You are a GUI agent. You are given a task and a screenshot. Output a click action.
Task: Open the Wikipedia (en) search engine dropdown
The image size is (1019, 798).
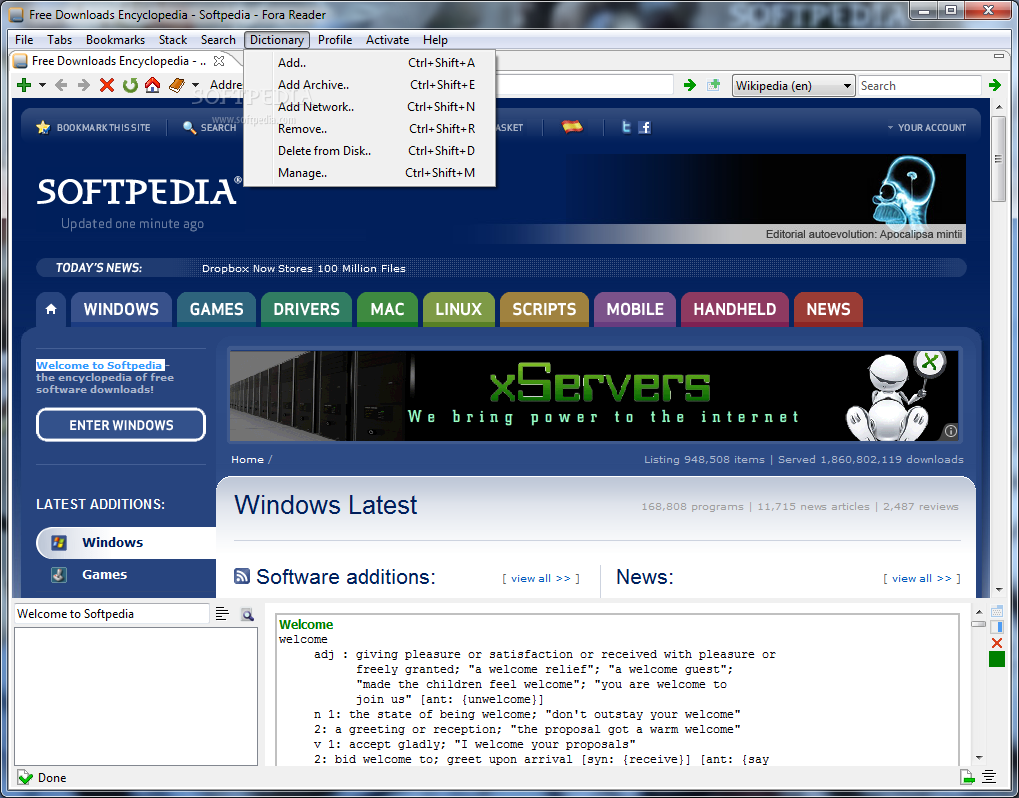tap(793, 86)
